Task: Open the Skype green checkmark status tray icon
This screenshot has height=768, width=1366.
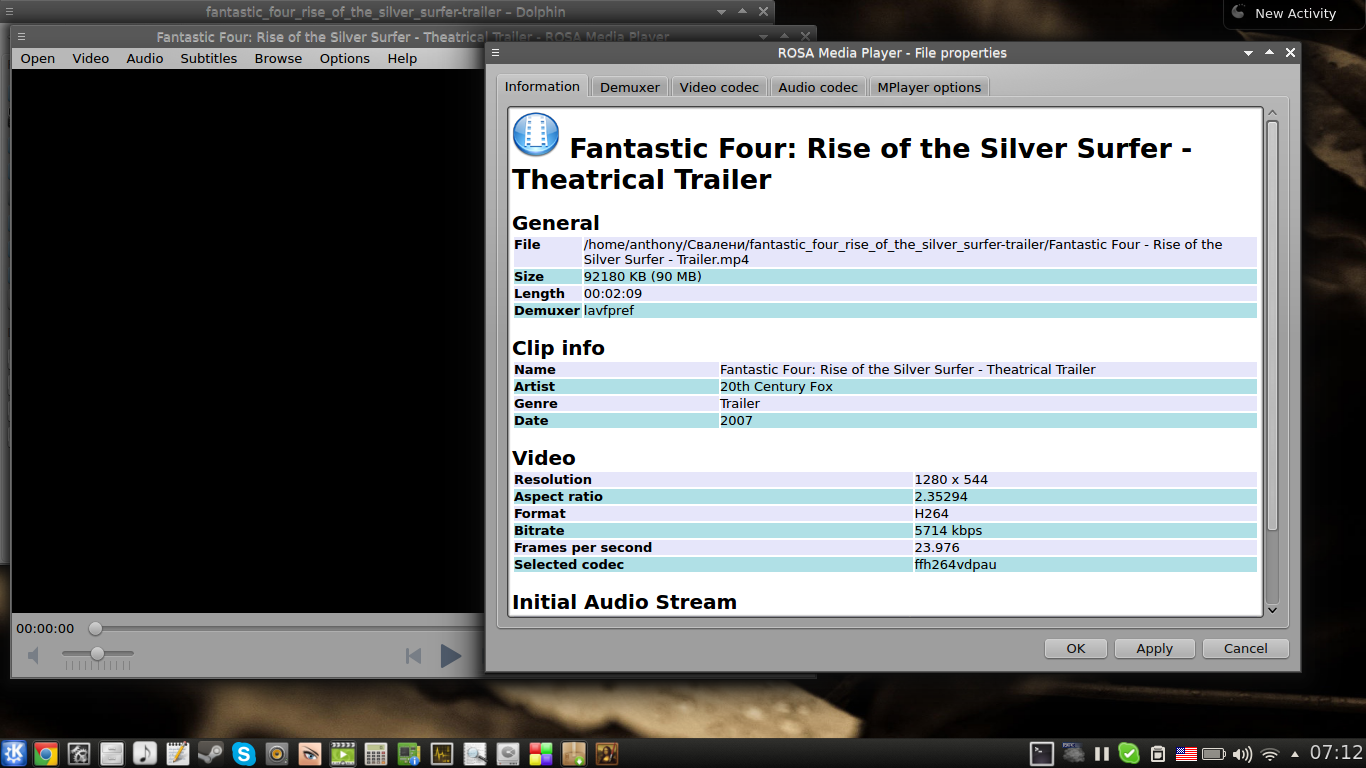Action: tap(1129, 753)
